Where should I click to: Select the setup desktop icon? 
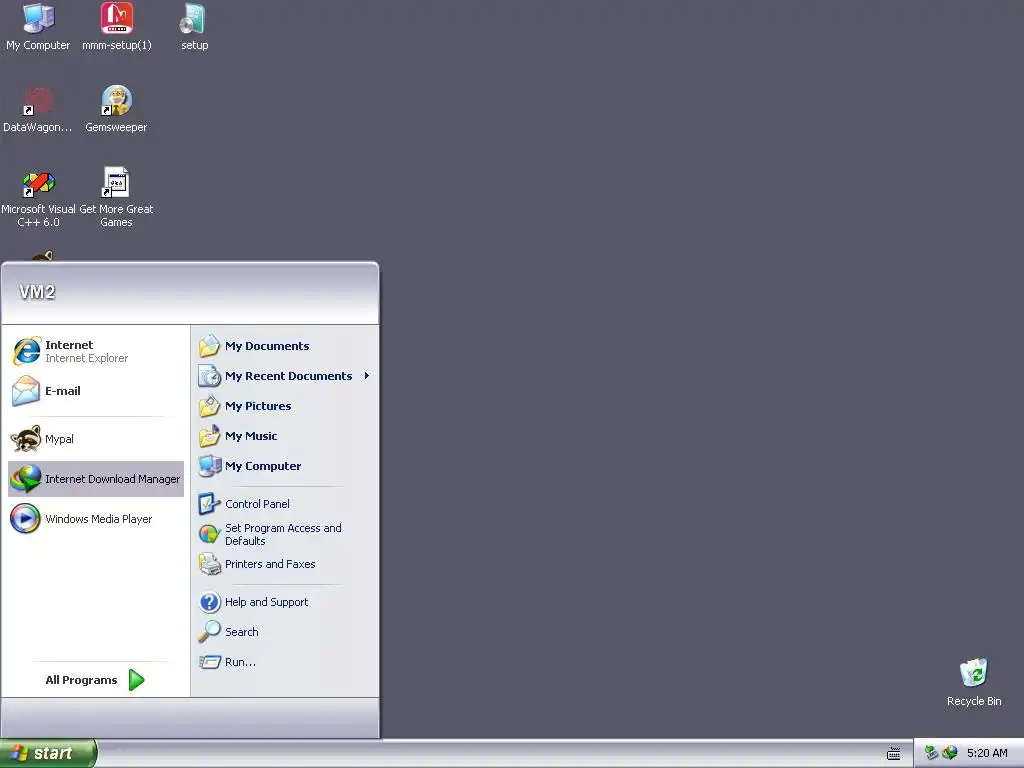[194, 27]
